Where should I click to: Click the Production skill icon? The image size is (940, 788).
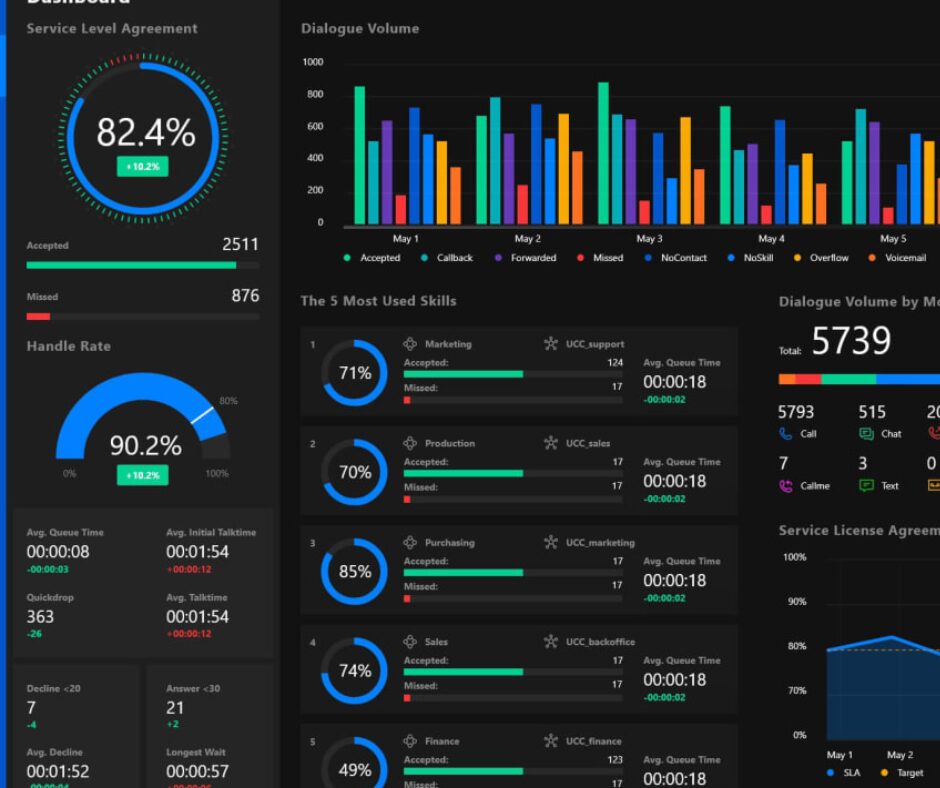[410, 443]
